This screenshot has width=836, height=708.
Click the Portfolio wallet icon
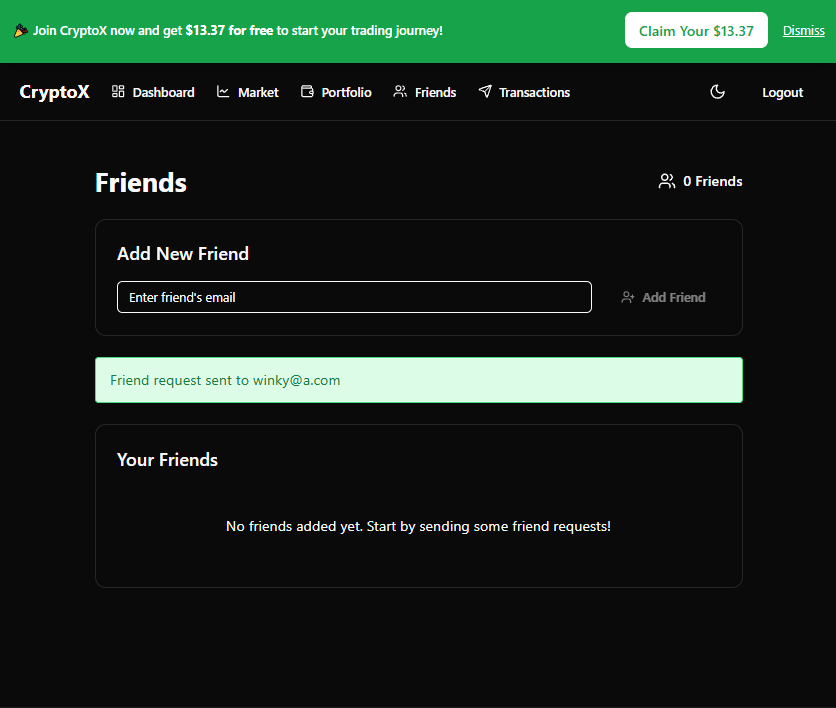tap(307, 92)
